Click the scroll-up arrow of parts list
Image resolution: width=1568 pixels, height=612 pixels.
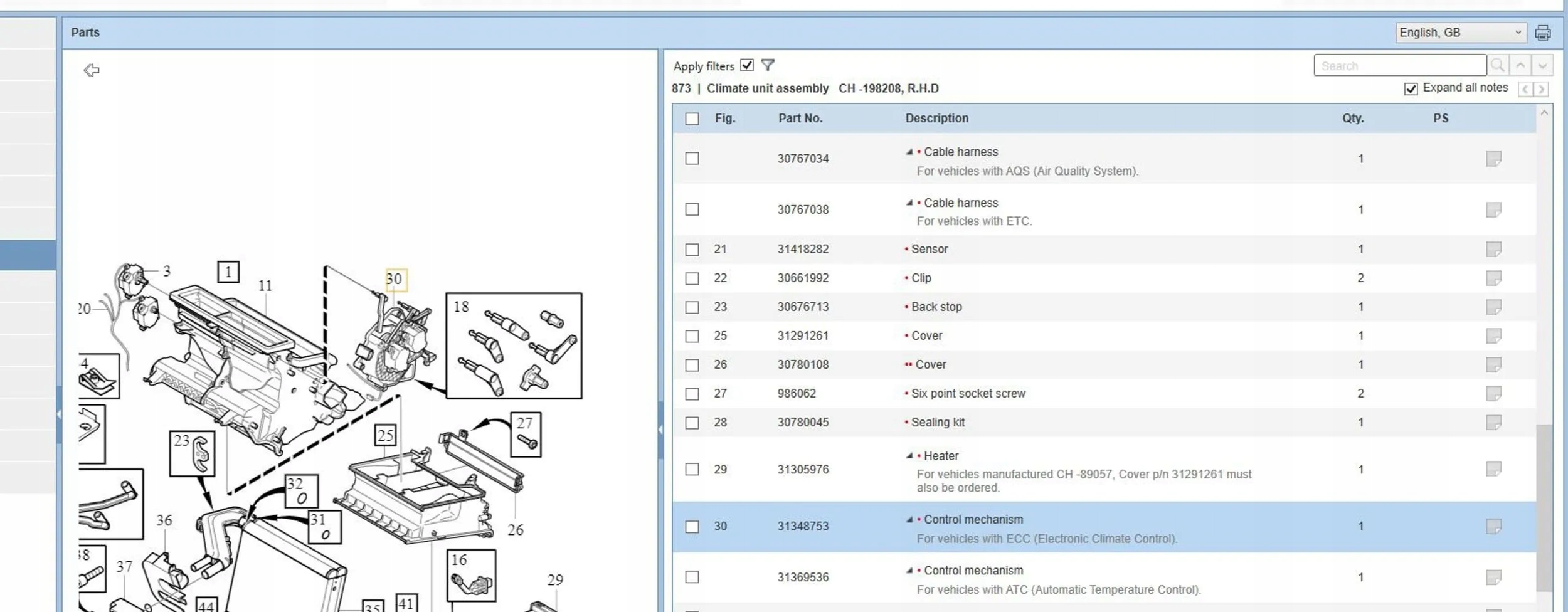[1544, 113]
